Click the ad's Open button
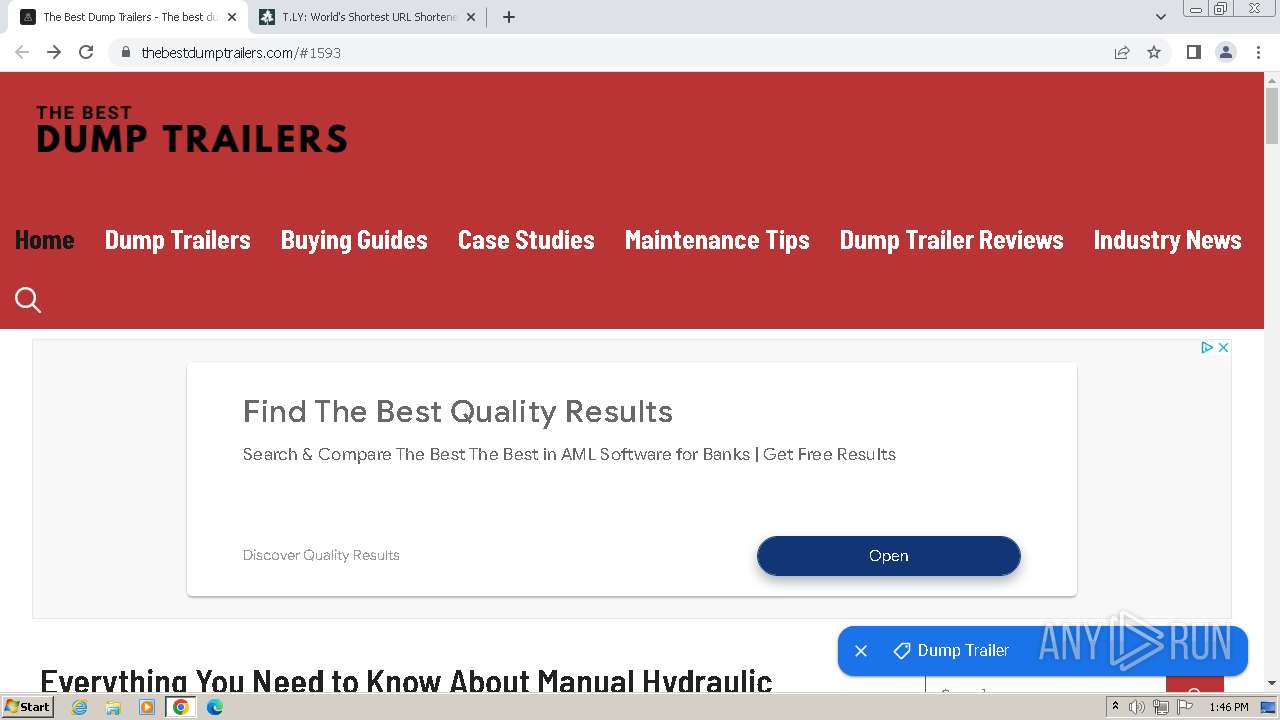The height and width of the screenshot is (720, 1280). point(889,556)
